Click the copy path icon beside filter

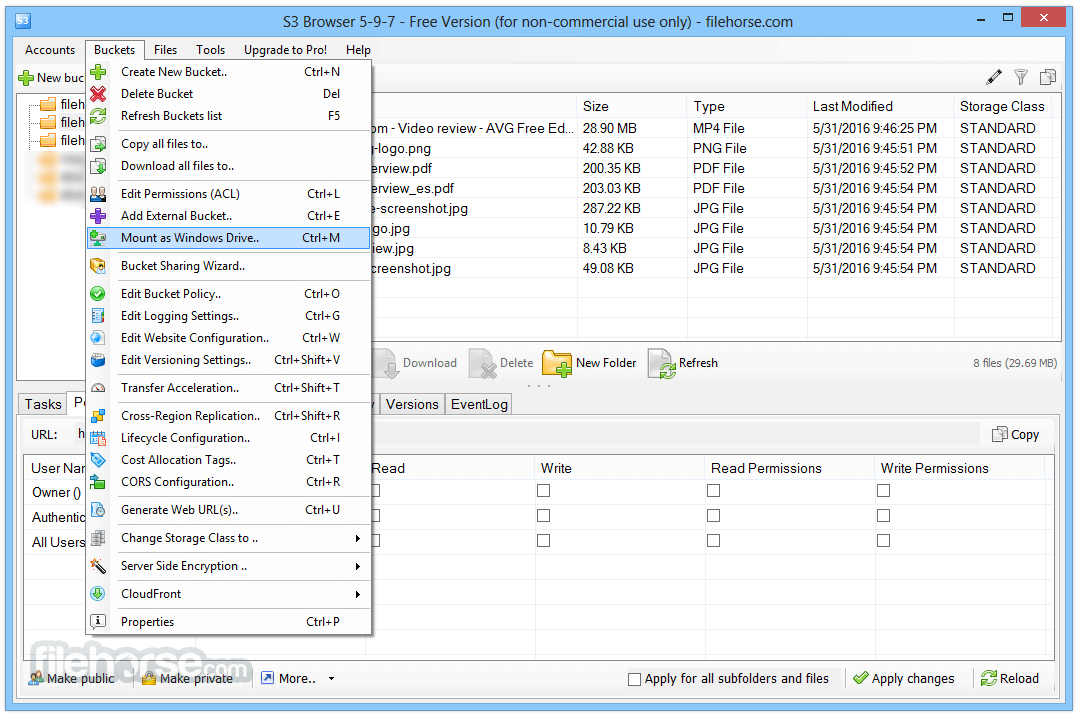click(1048, 77)
